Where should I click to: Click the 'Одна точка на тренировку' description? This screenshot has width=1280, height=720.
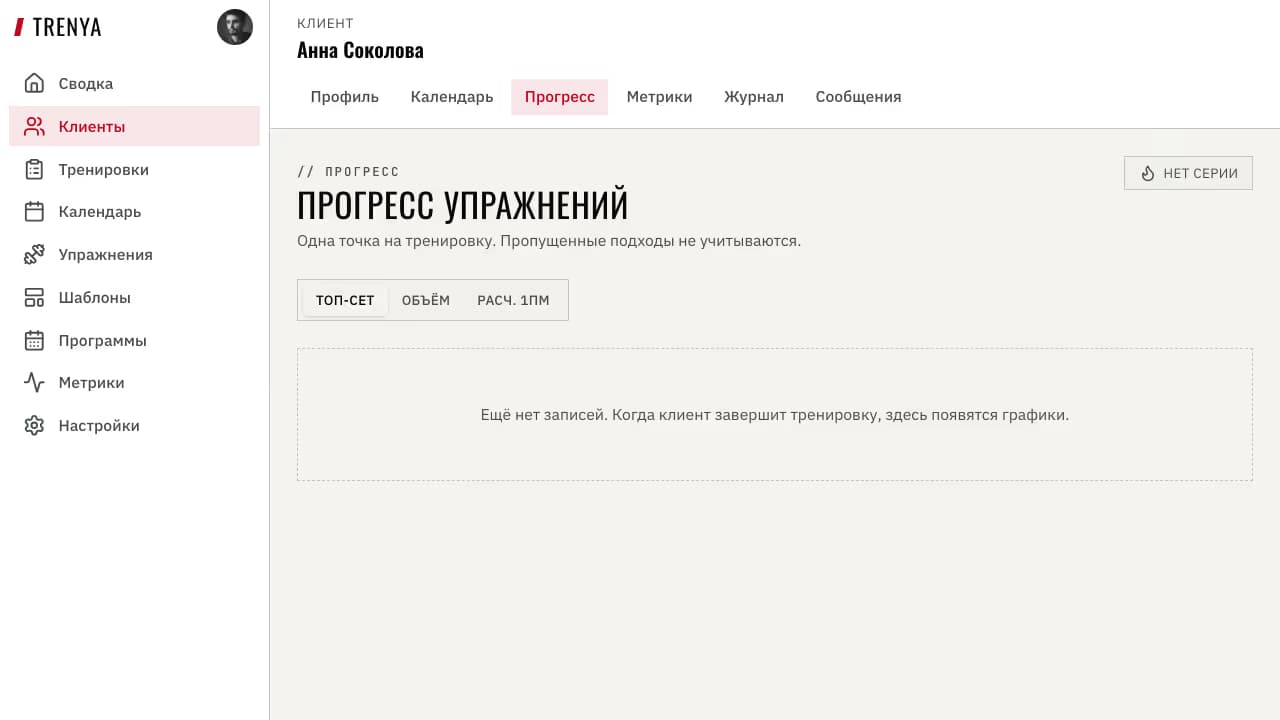pos(549,241)
